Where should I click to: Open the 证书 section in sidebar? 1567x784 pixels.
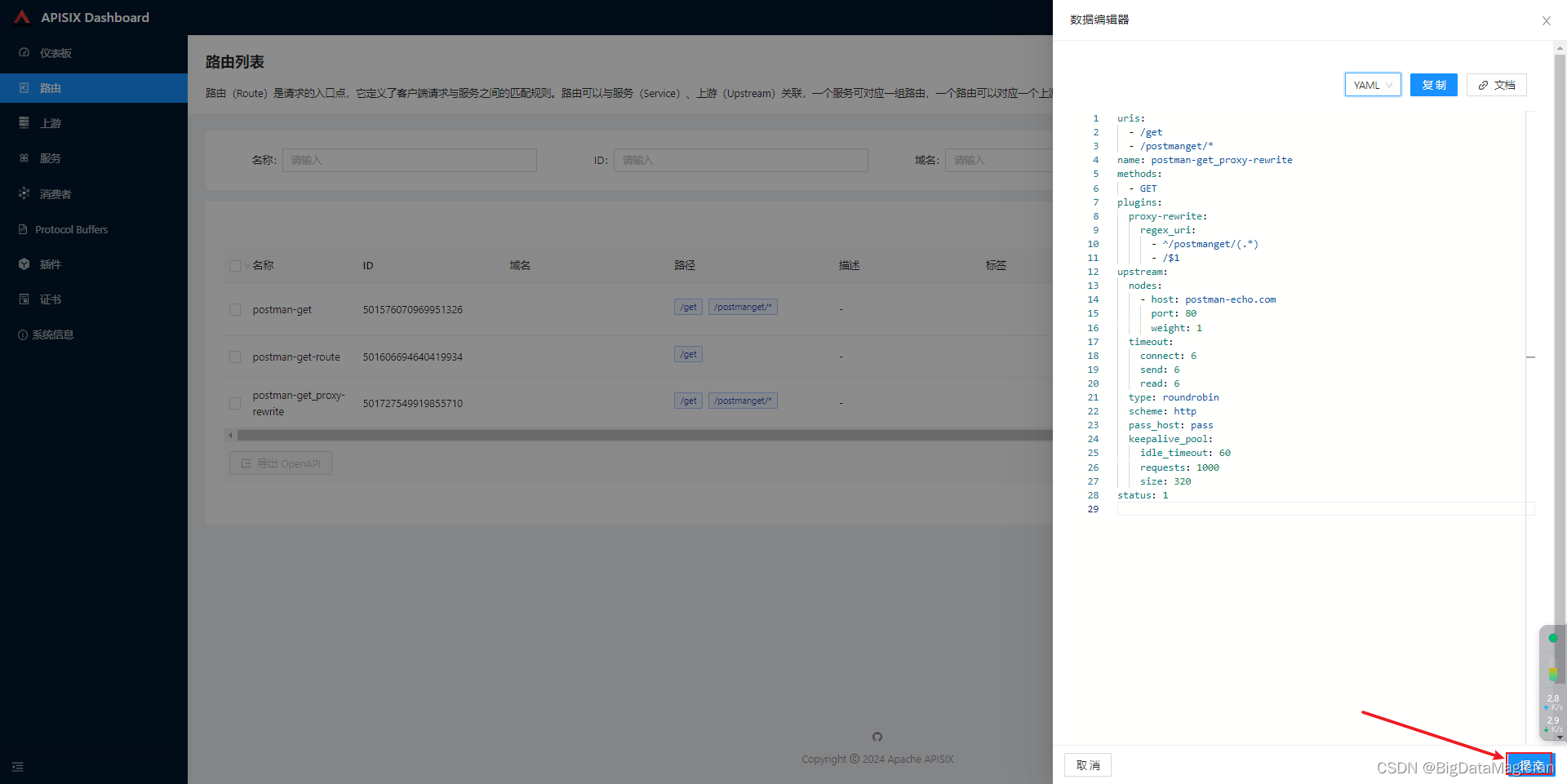[x=49, y=299]
